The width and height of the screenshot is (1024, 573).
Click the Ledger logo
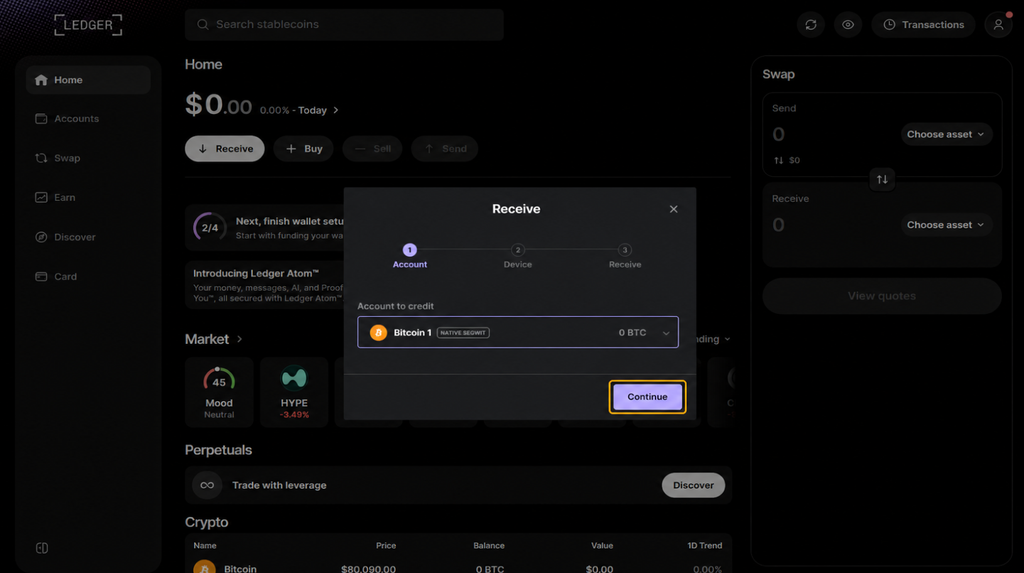[88, 25]
